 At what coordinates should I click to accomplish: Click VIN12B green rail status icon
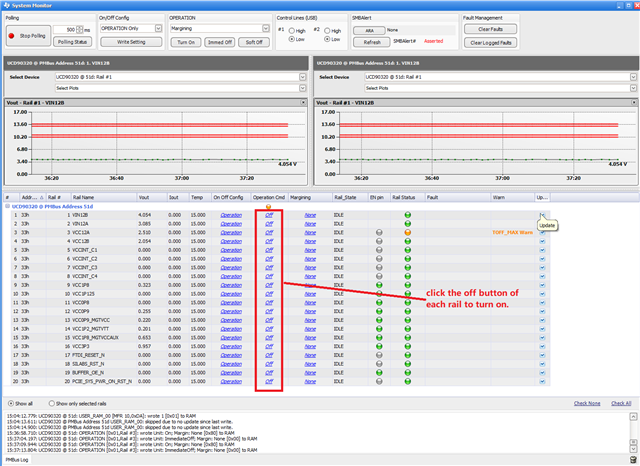[x=407, y=215]
